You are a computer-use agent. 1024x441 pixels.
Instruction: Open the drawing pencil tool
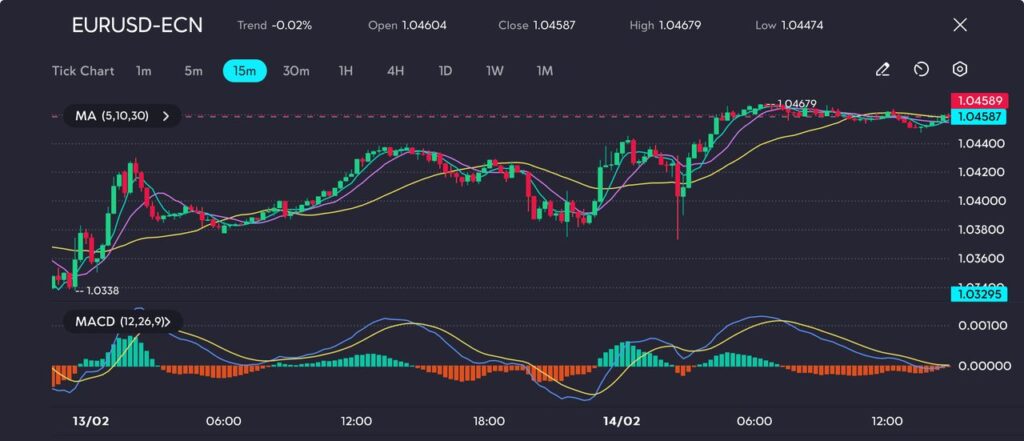point(882,69)
